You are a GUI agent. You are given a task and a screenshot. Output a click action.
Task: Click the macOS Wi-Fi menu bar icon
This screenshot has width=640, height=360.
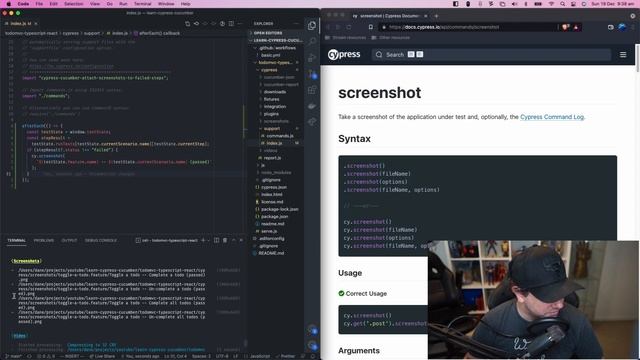coord(551,4)
